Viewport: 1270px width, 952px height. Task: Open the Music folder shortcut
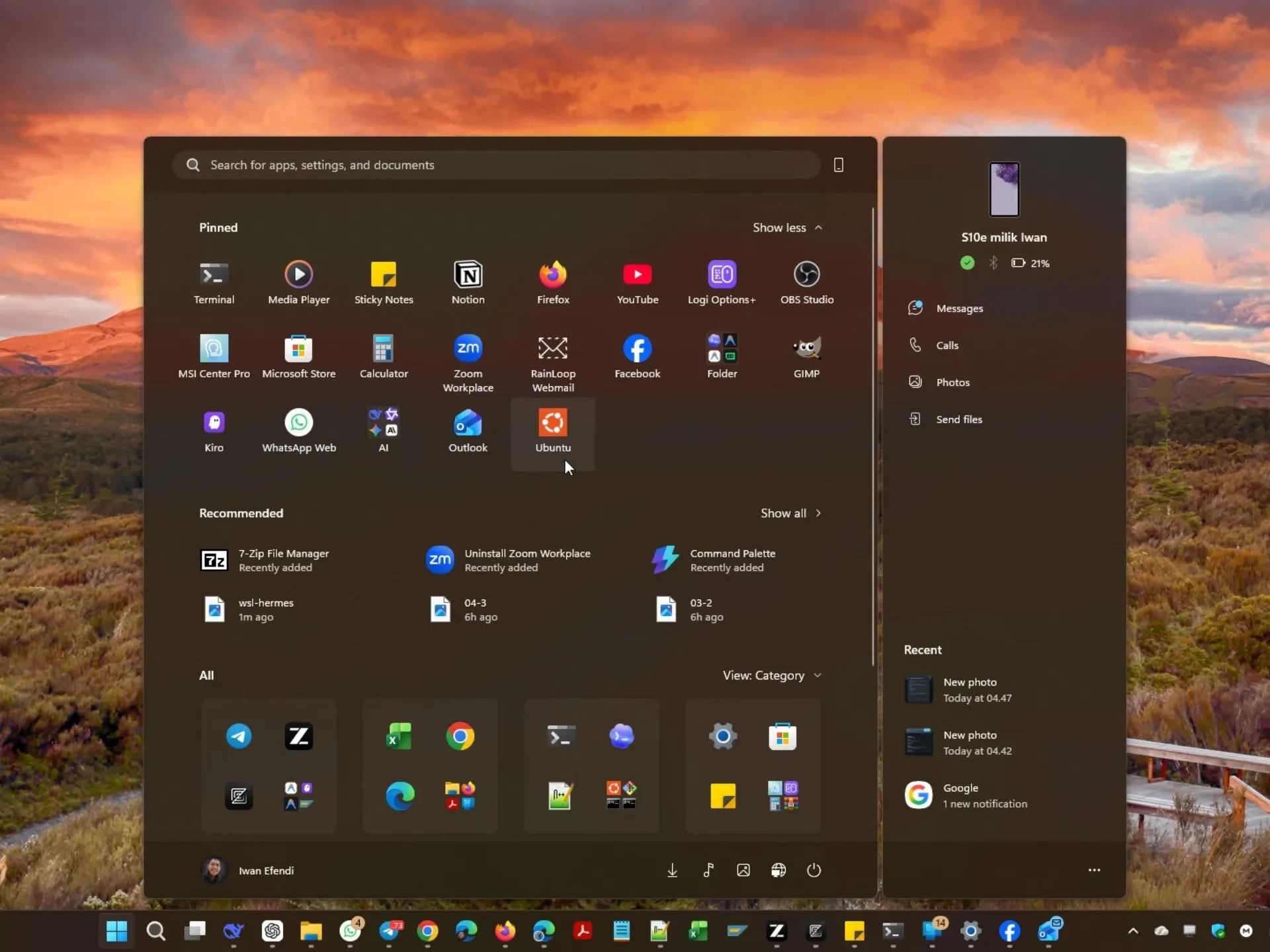(x=708, y=871)
